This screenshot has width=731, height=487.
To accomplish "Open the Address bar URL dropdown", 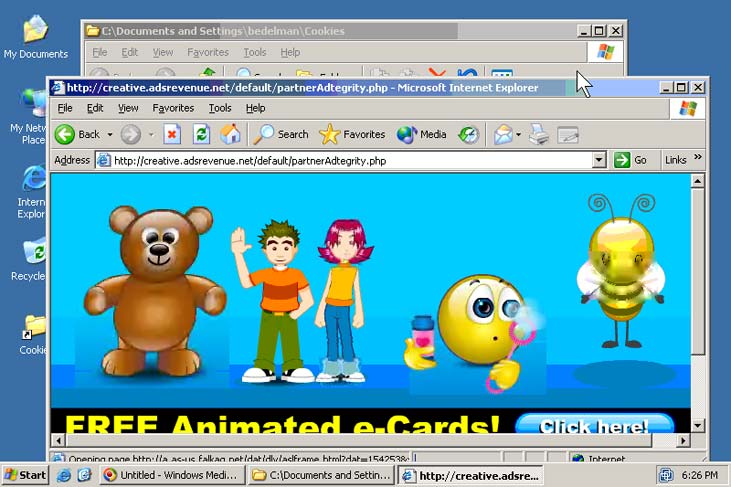I will [599, 160].
